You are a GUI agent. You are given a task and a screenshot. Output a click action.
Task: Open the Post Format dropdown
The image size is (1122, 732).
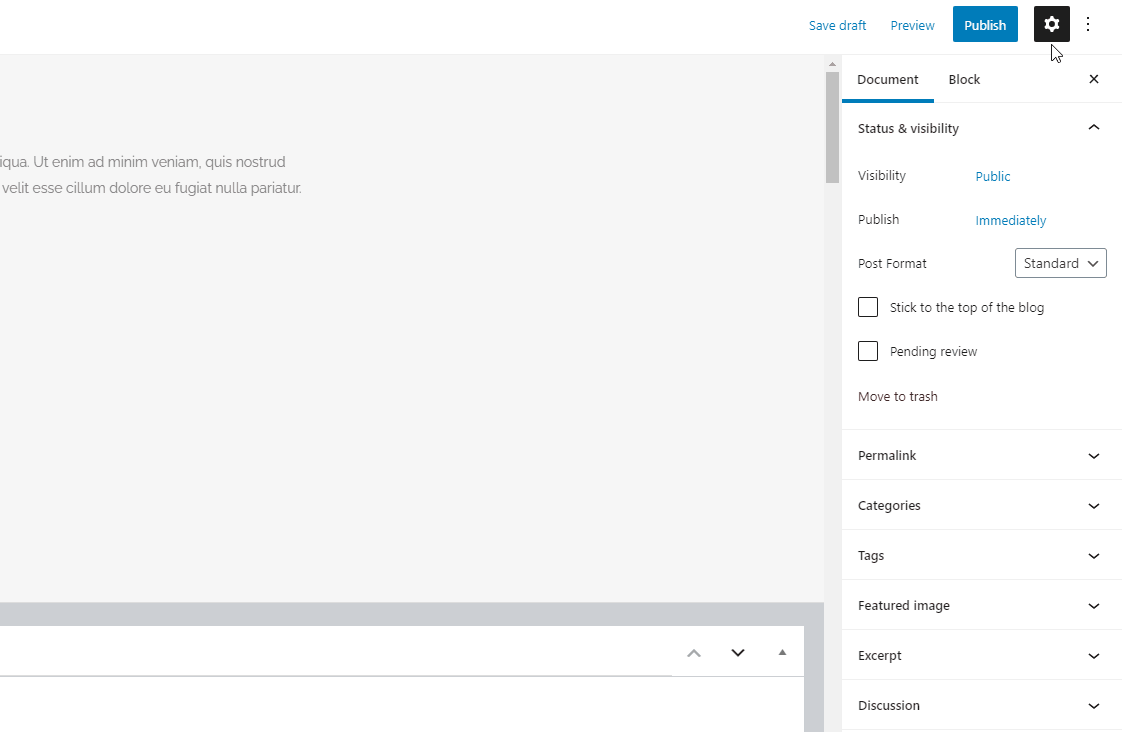point(1060,263)
